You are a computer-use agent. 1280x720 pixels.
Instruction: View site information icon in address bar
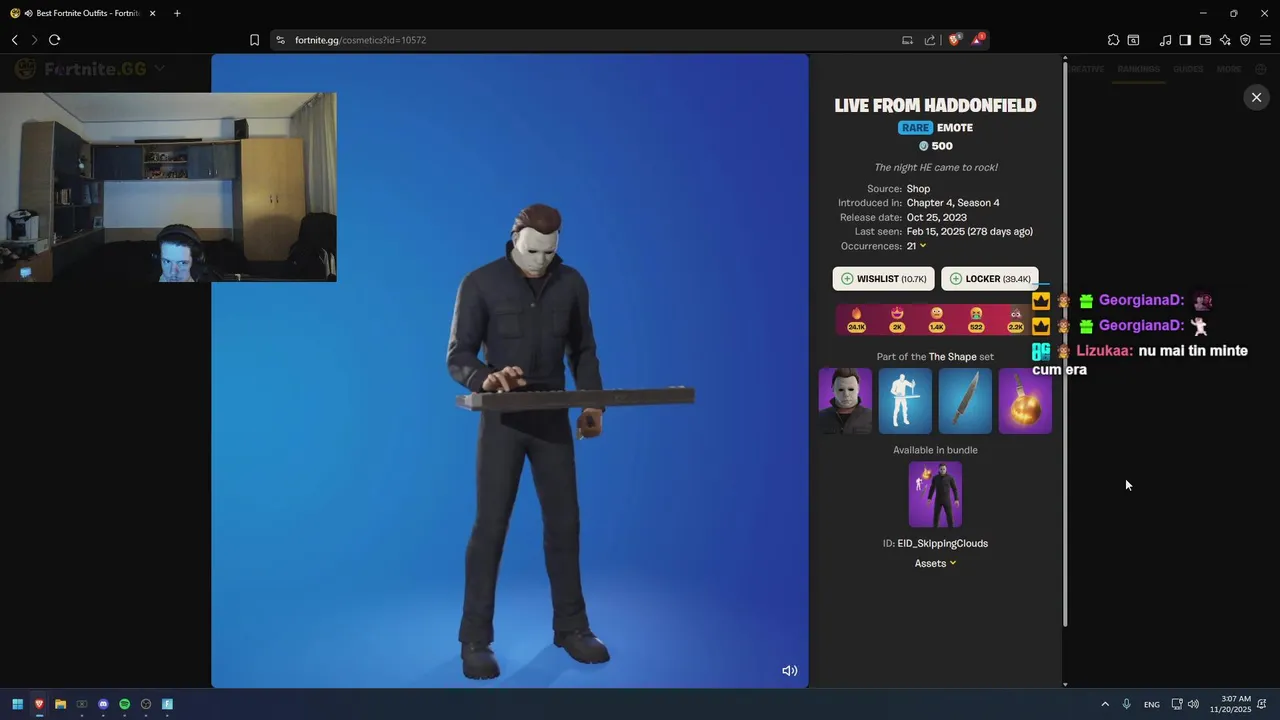281,40
